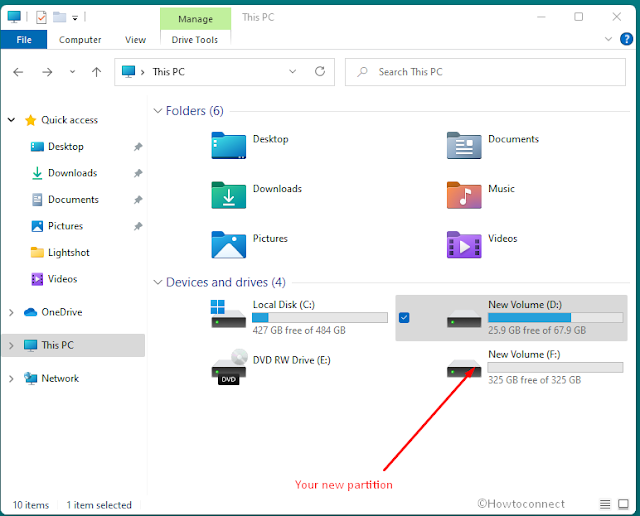Open the Drive Tools tab
640x516 pixels.
tap(195, 40)
